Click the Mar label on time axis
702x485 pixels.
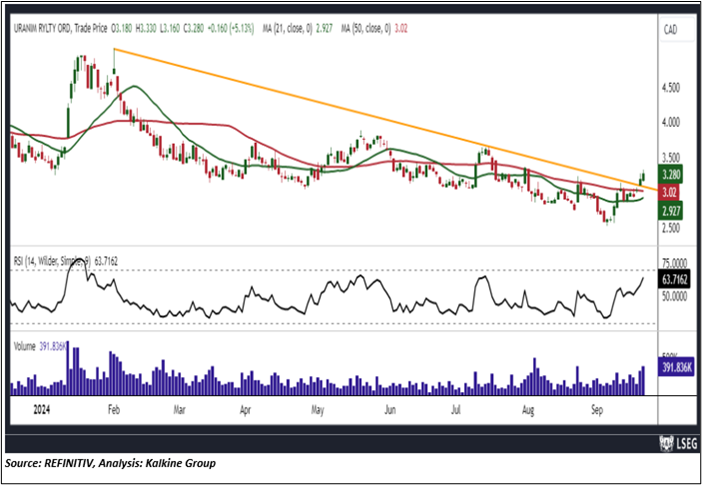pos(179,410)
